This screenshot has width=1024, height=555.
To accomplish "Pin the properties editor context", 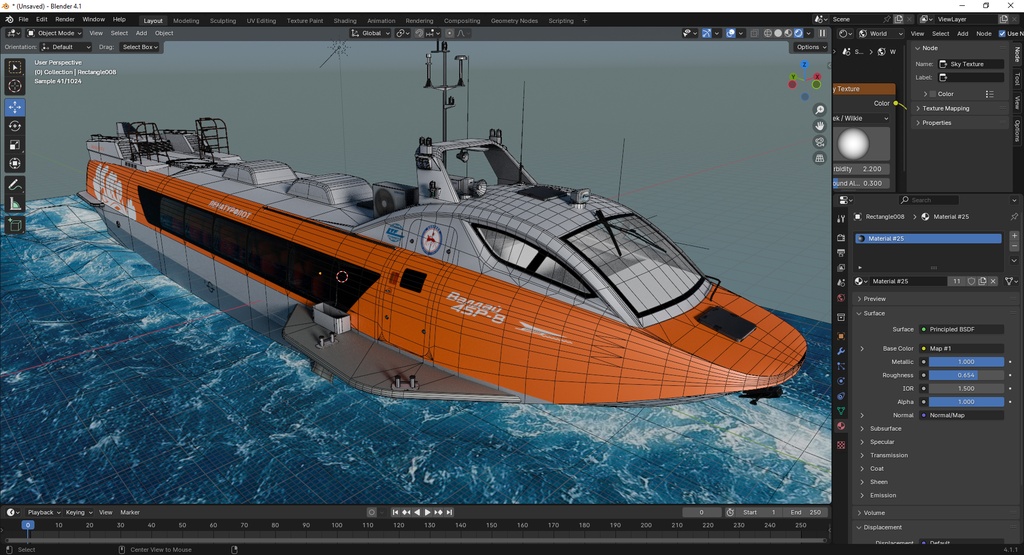I will [x=1014, y=217].
